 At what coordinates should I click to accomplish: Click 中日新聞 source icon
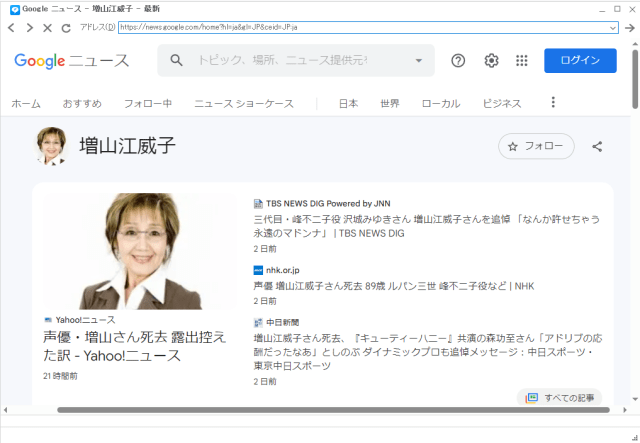258,323
